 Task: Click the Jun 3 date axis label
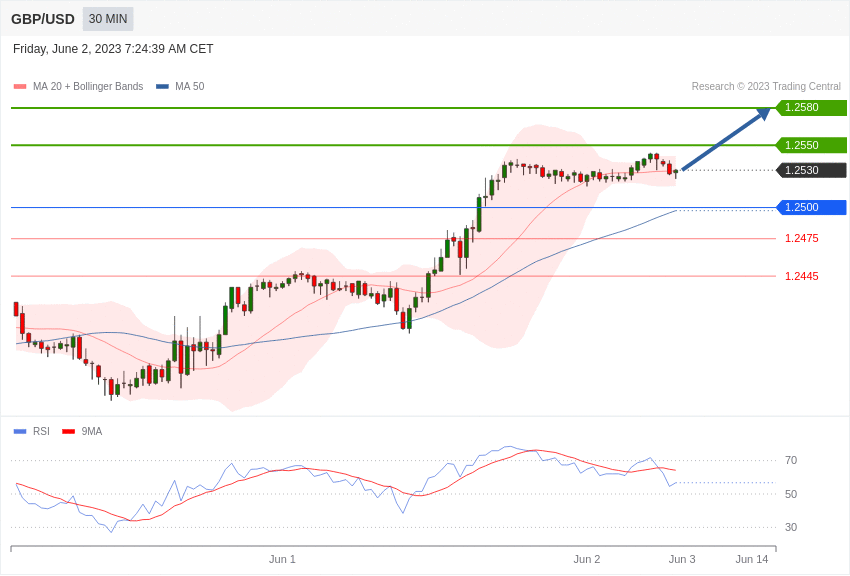pos(682,559)
